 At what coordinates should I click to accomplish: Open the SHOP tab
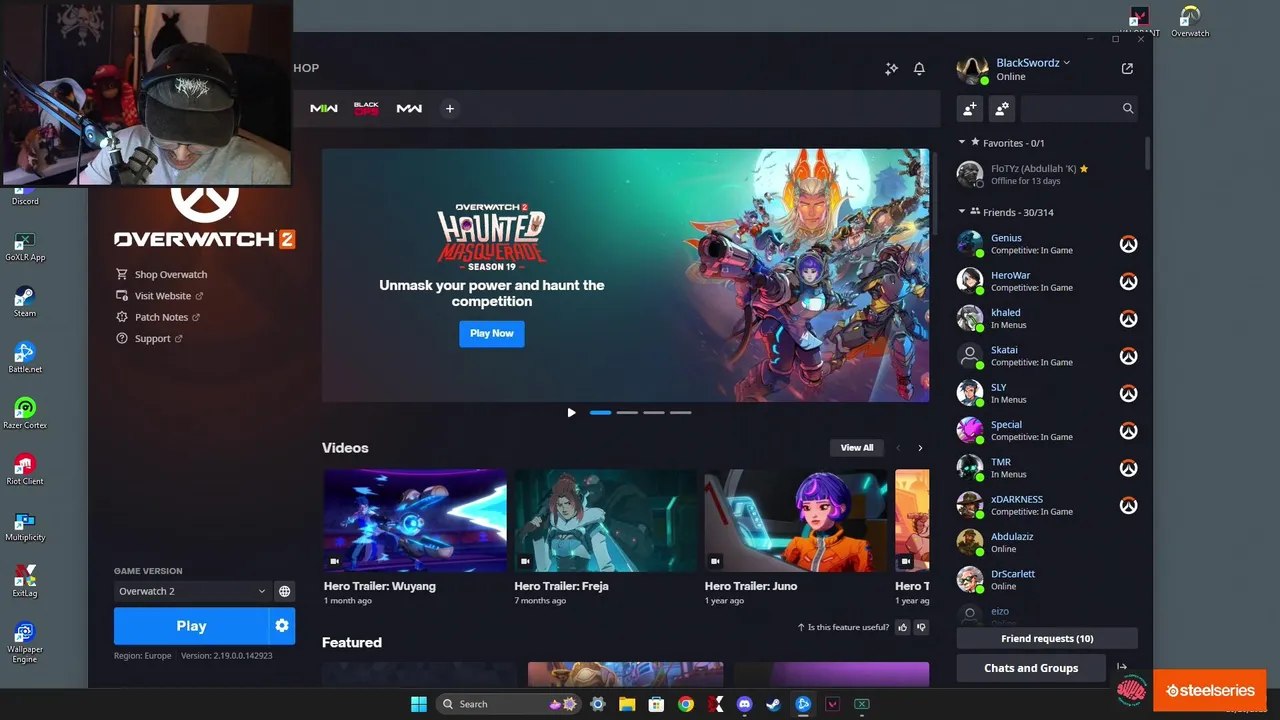point(306,68)
